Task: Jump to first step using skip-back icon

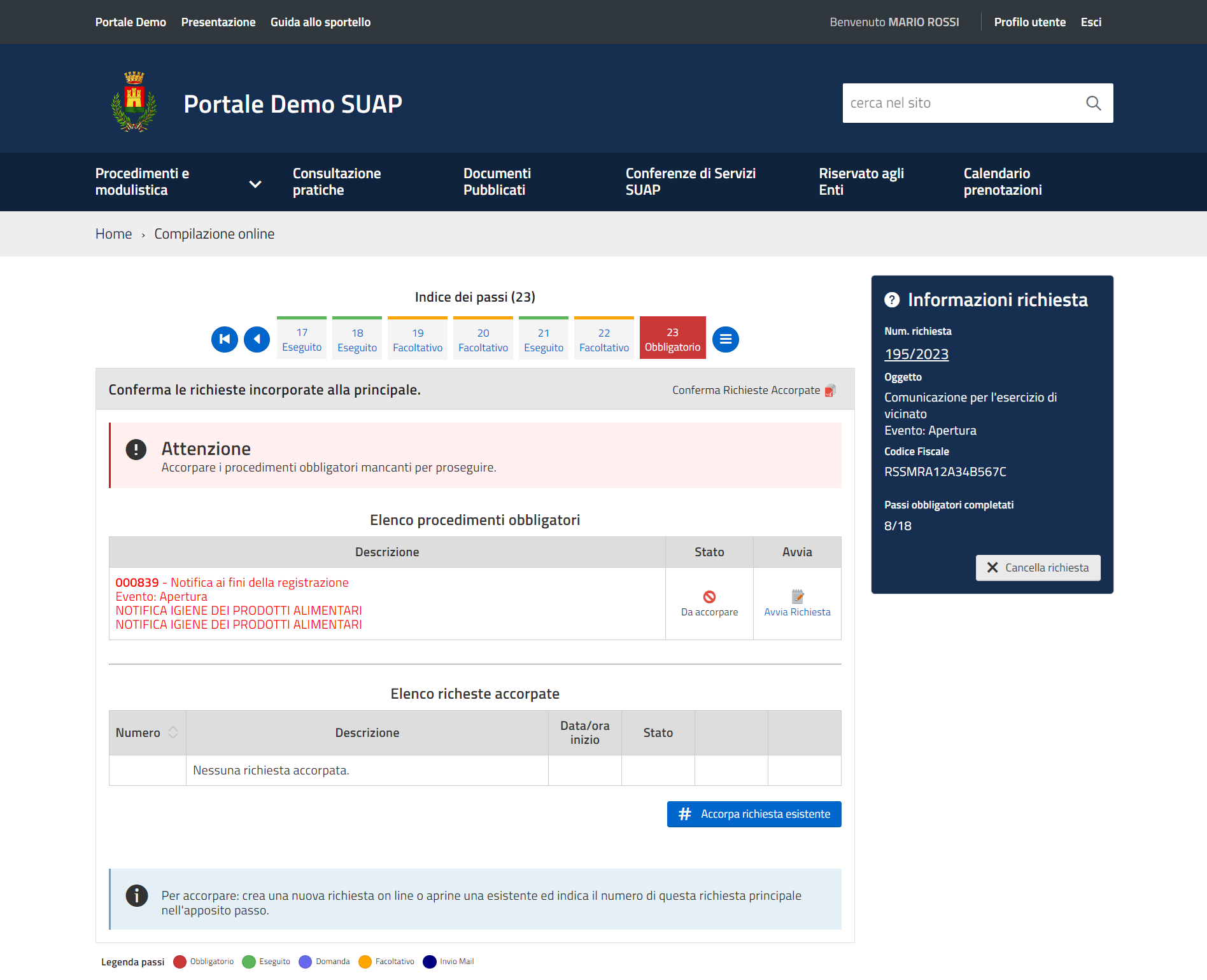Action: tap(225, 339)
